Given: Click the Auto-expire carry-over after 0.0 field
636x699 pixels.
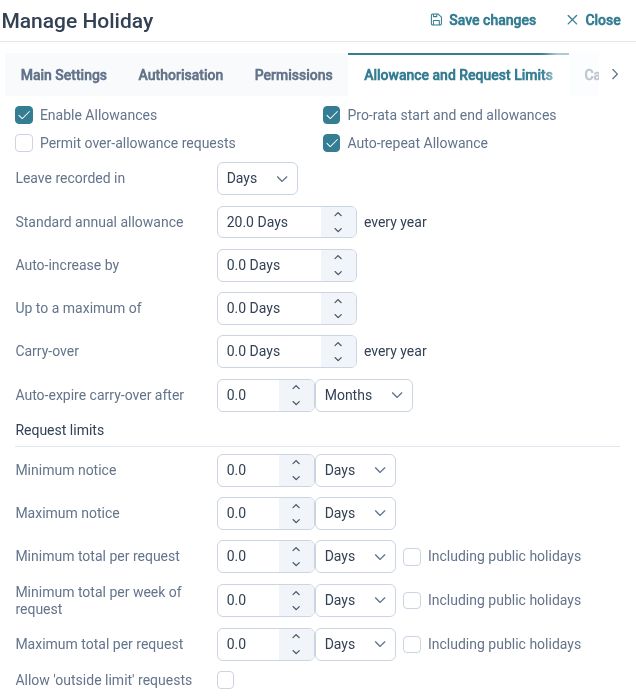Looking at the screenshot, I should (248, 395).
